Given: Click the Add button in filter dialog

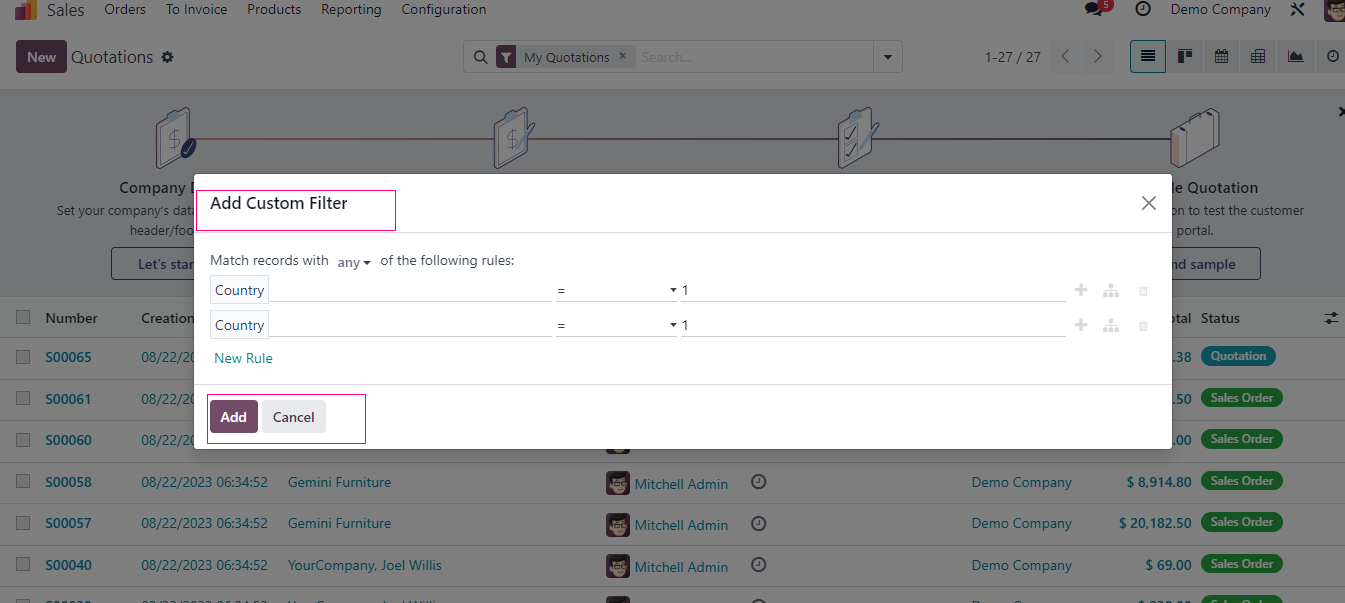Looking at the screenshot, I should pos(233,417).
